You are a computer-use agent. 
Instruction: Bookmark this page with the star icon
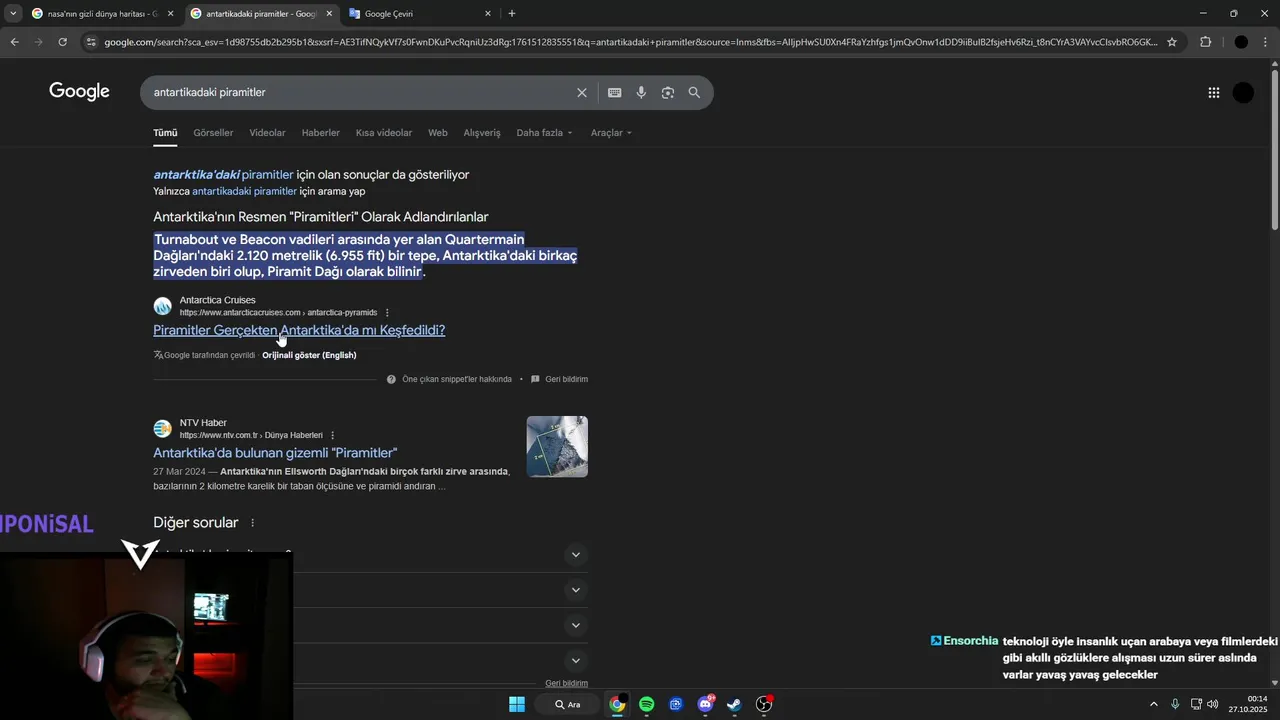point(1172,42)
